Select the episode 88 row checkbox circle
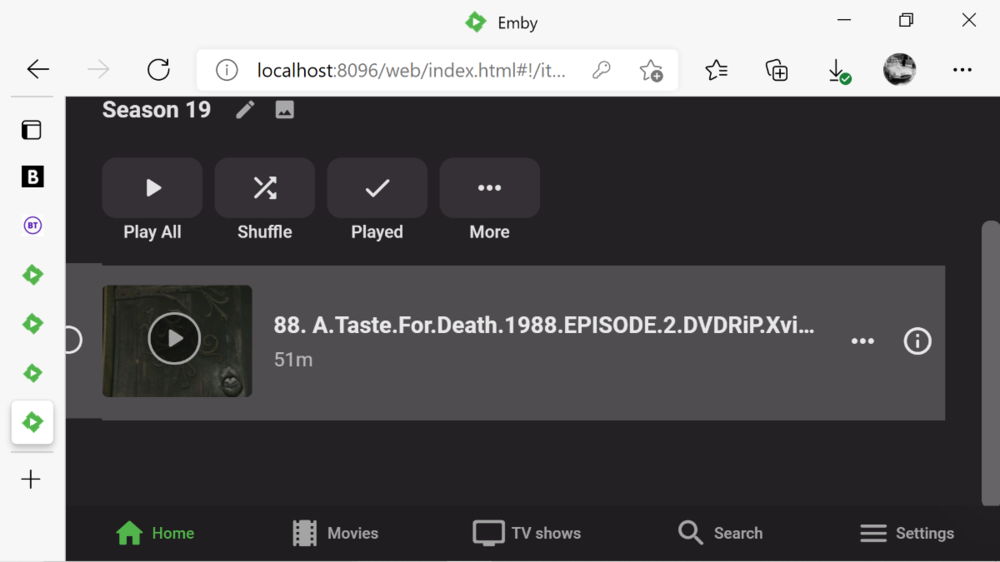1000x562 pixels. coord(72,340)
